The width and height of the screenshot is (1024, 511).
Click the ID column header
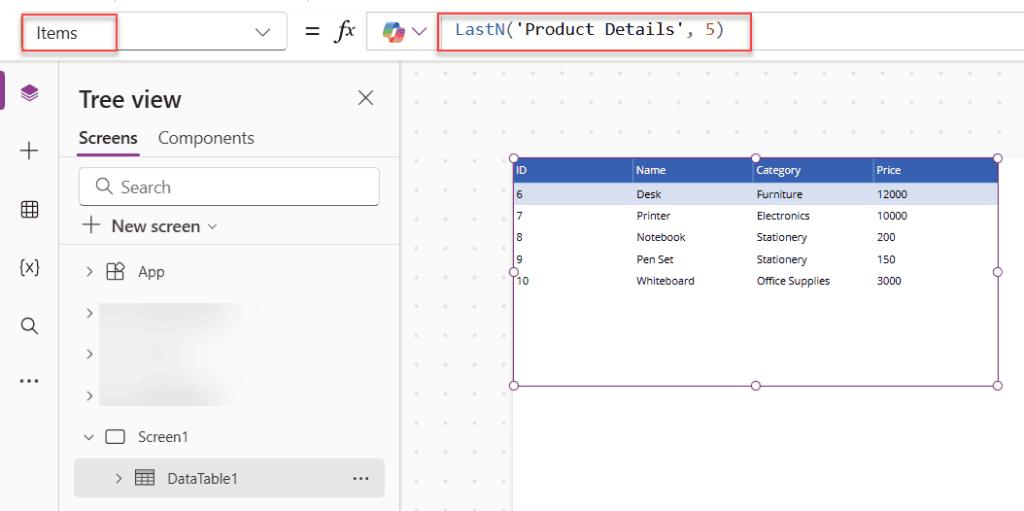[x=573, y=170]
